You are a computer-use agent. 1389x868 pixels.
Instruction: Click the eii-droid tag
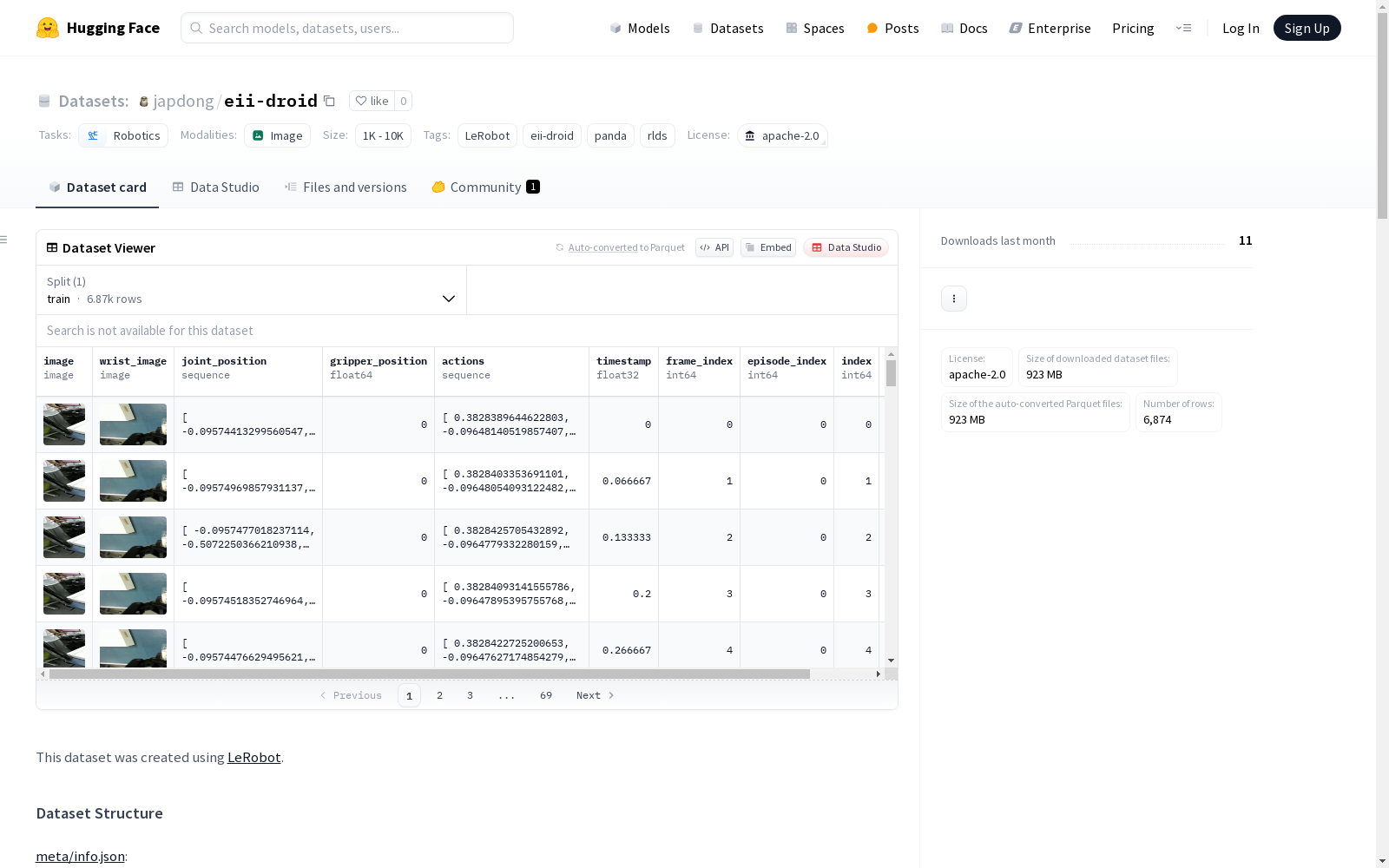click(552, 135)
